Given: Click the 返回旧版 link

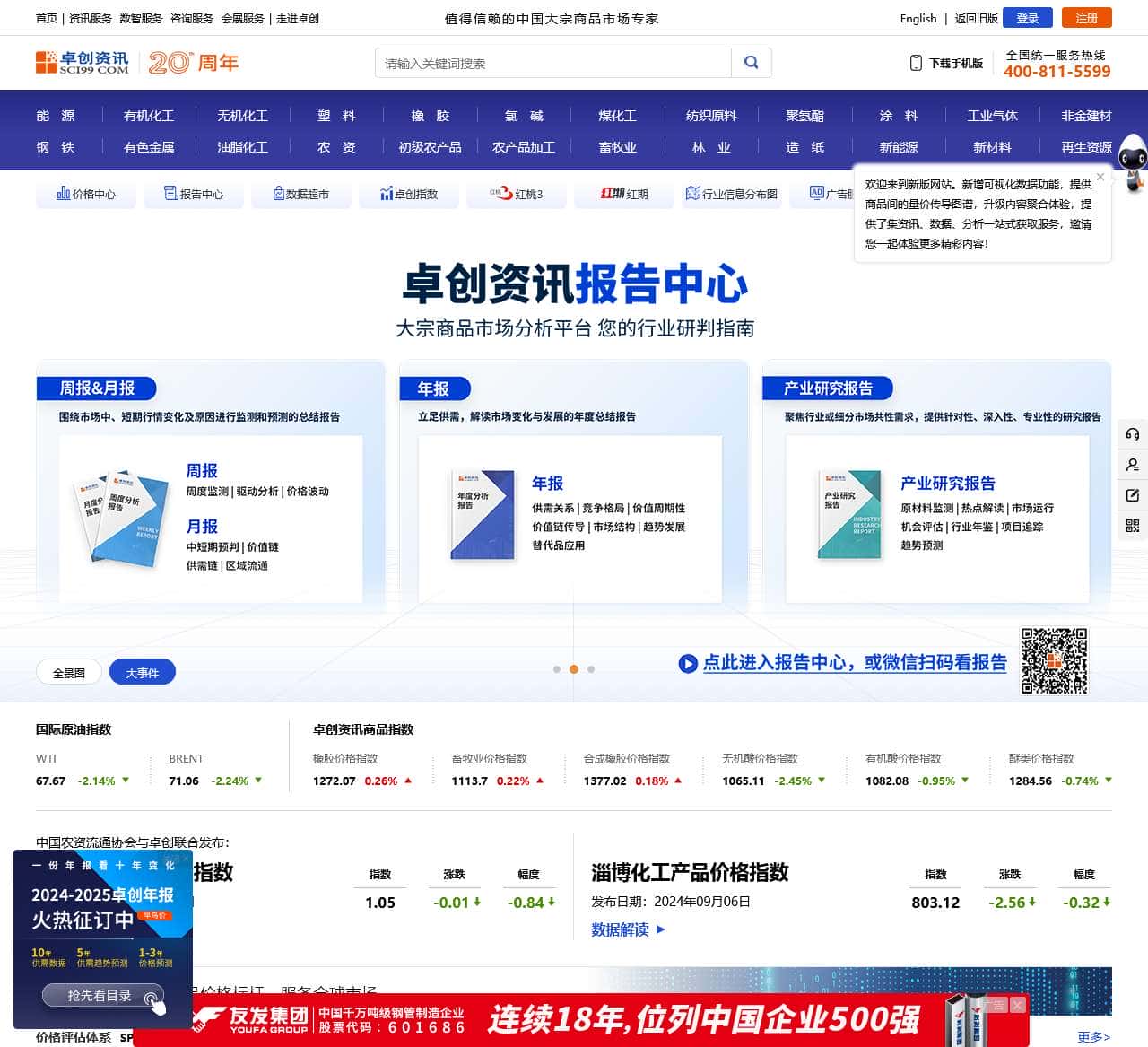Looking at the screenshot, I should (x=976, y=18).
